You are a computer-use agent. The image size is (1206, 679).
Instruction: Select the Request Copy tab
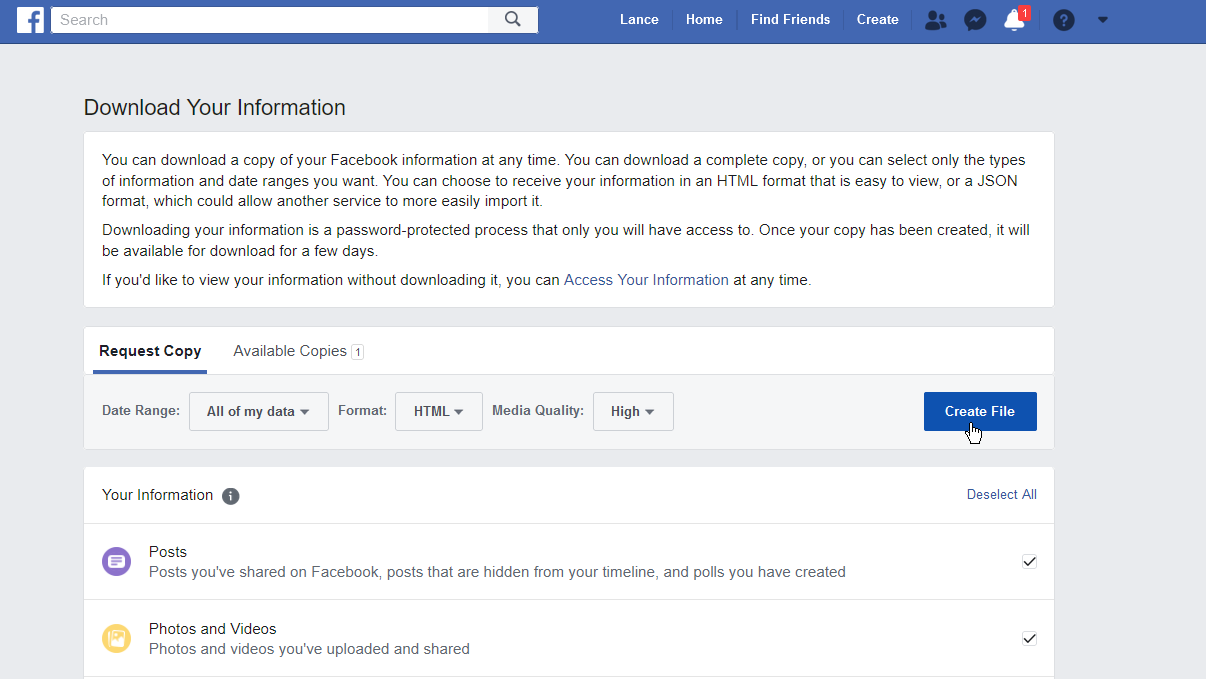(x=150, y=351)
